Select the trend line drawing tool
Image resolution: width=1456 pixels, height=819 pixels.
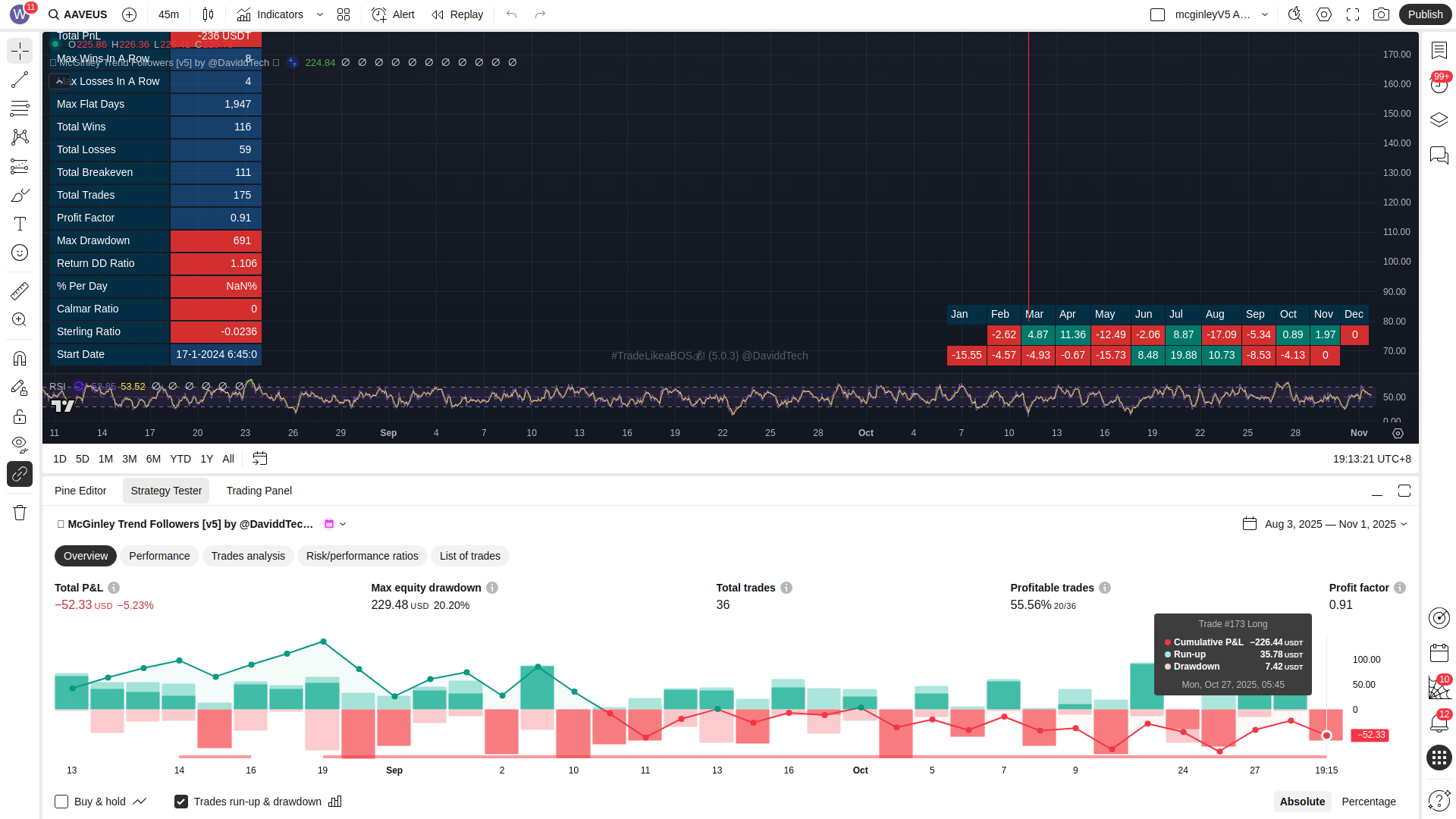pos(20,80)
